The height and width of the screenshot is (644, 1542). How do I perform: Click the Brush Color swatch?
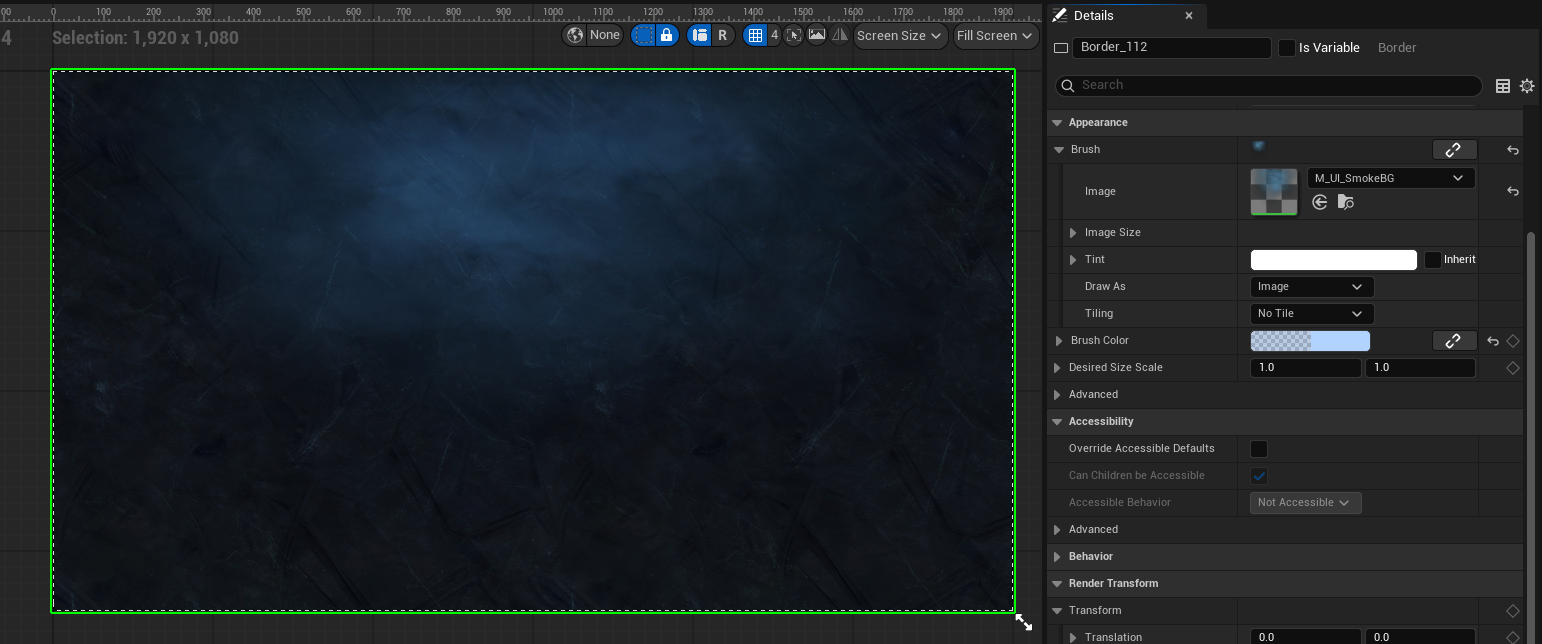[1310, 341]
